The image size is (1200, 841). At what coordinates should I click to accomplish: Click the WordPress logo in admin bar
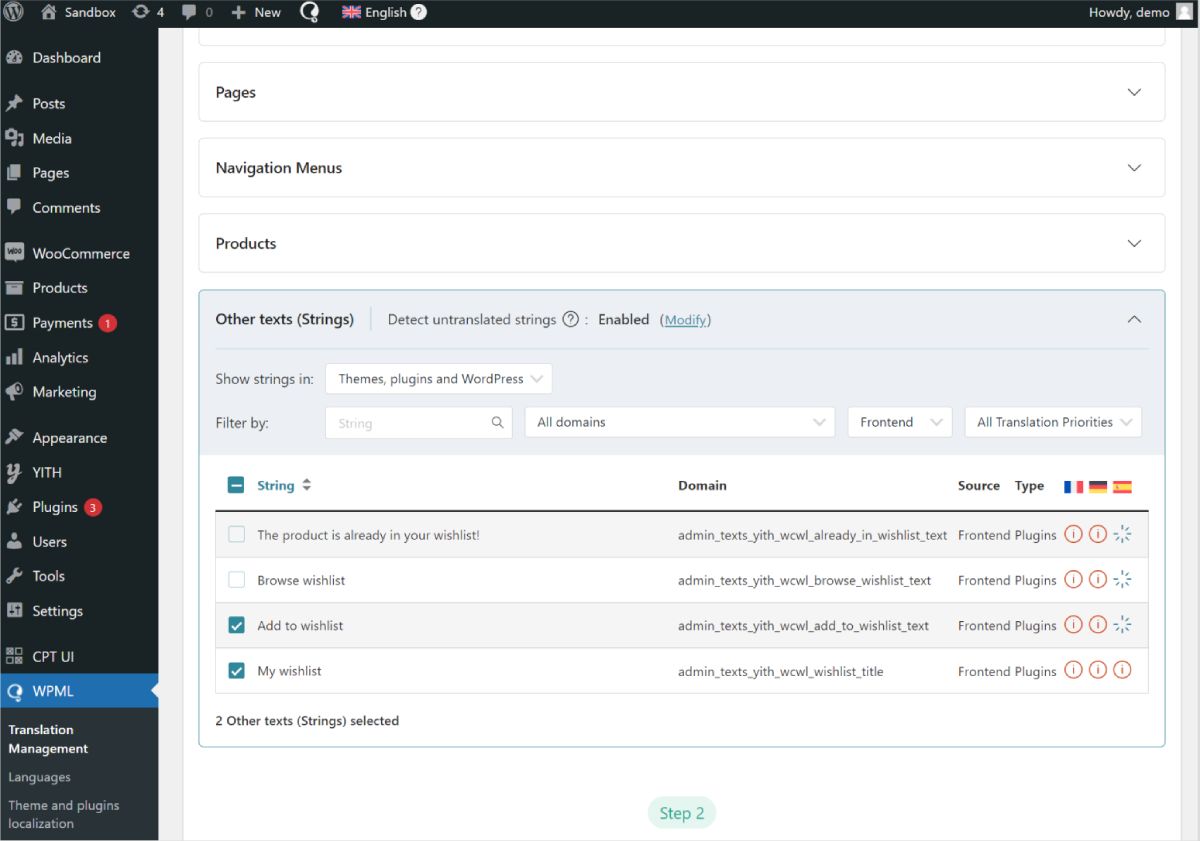13,12
